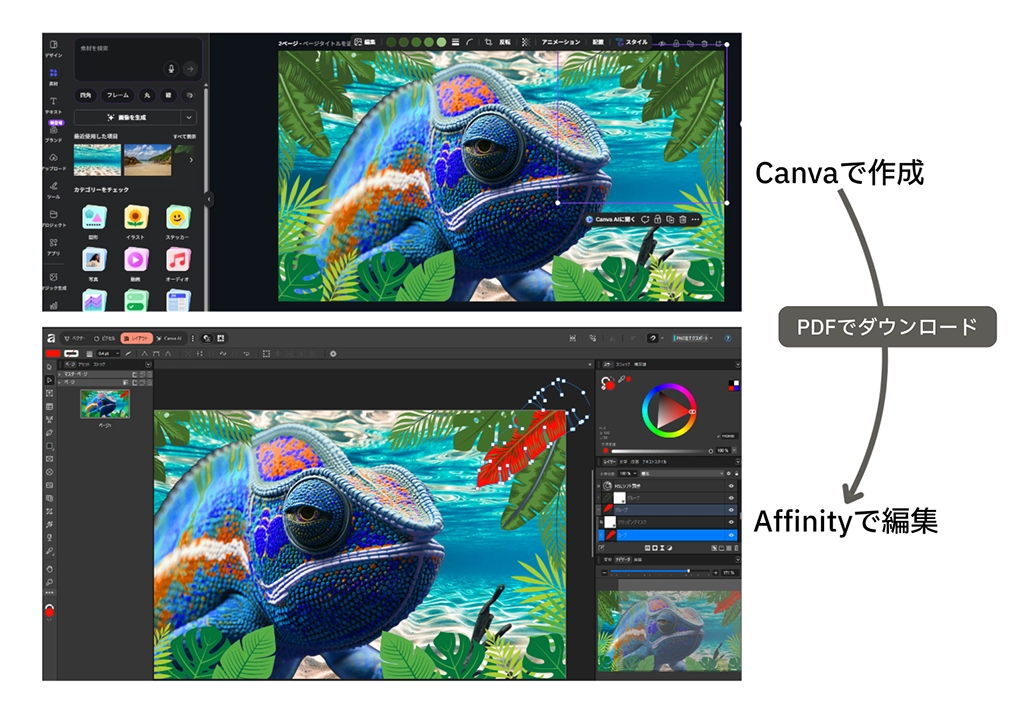The height and width of the screenshot is (714, 1024).
Task: Click the microphone icon in search box
Action: pyautogui.click(x=171, y=68)
